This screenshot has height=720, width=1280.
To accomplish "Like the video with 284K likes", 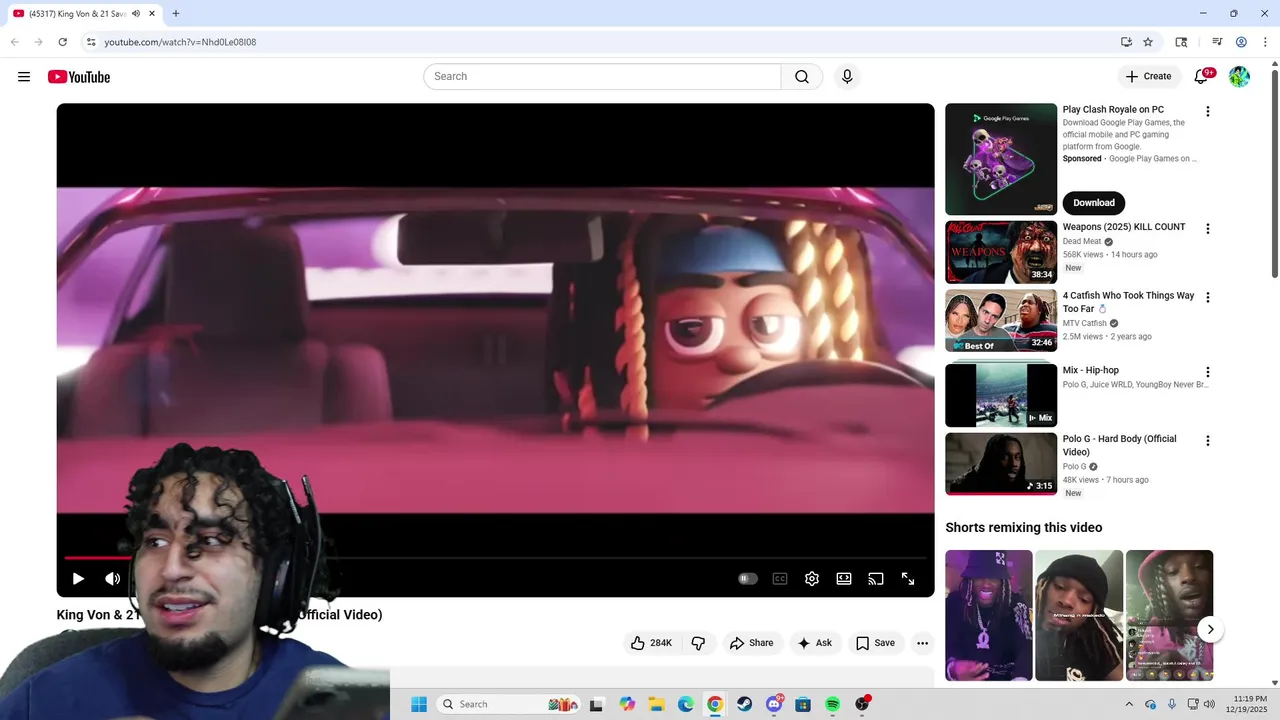I will [x=651, y=643].
